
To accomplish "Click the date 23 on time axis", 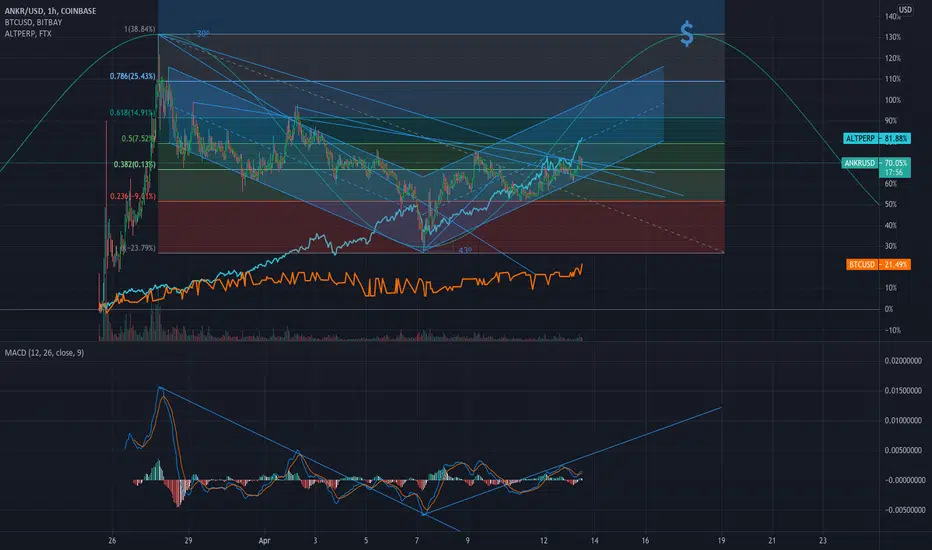I will pos(823,540).
